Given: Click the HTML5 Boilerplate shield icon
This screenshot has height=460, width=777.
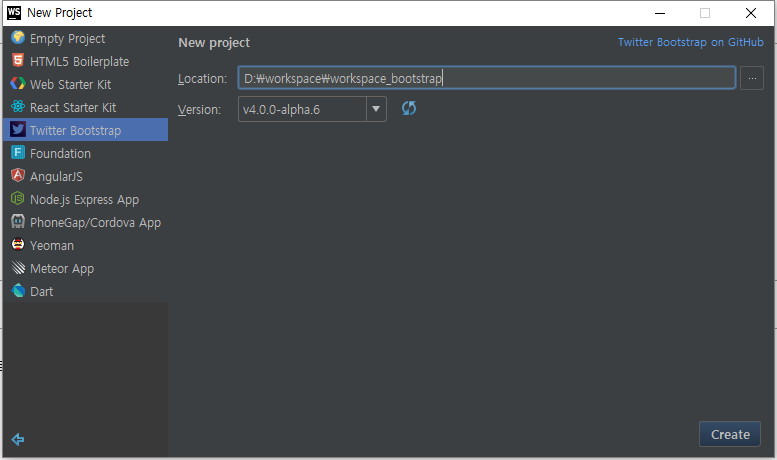Looking at the screenshot, I should click(x=18, y=60).
